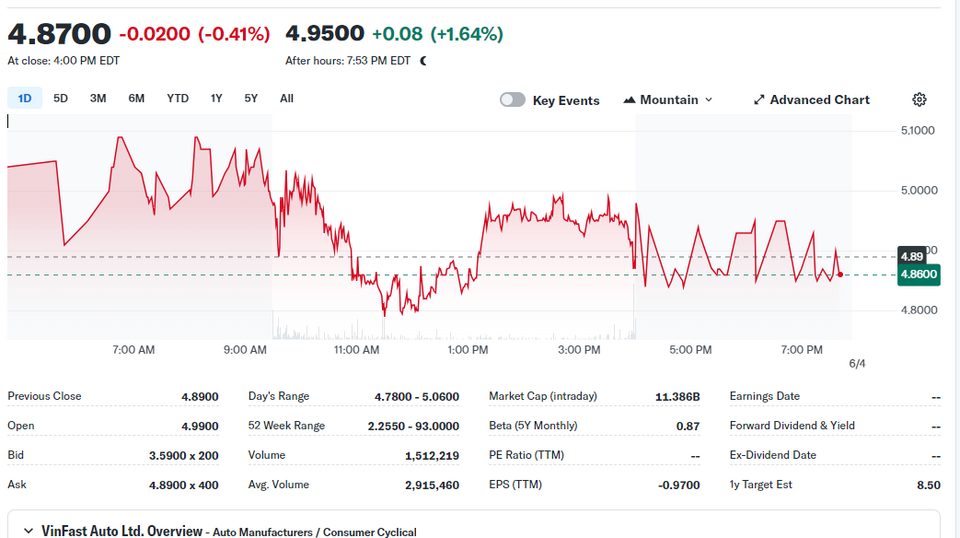Collapse the VinFast Auto Ltd. Overview section

[x=28, y=531]
